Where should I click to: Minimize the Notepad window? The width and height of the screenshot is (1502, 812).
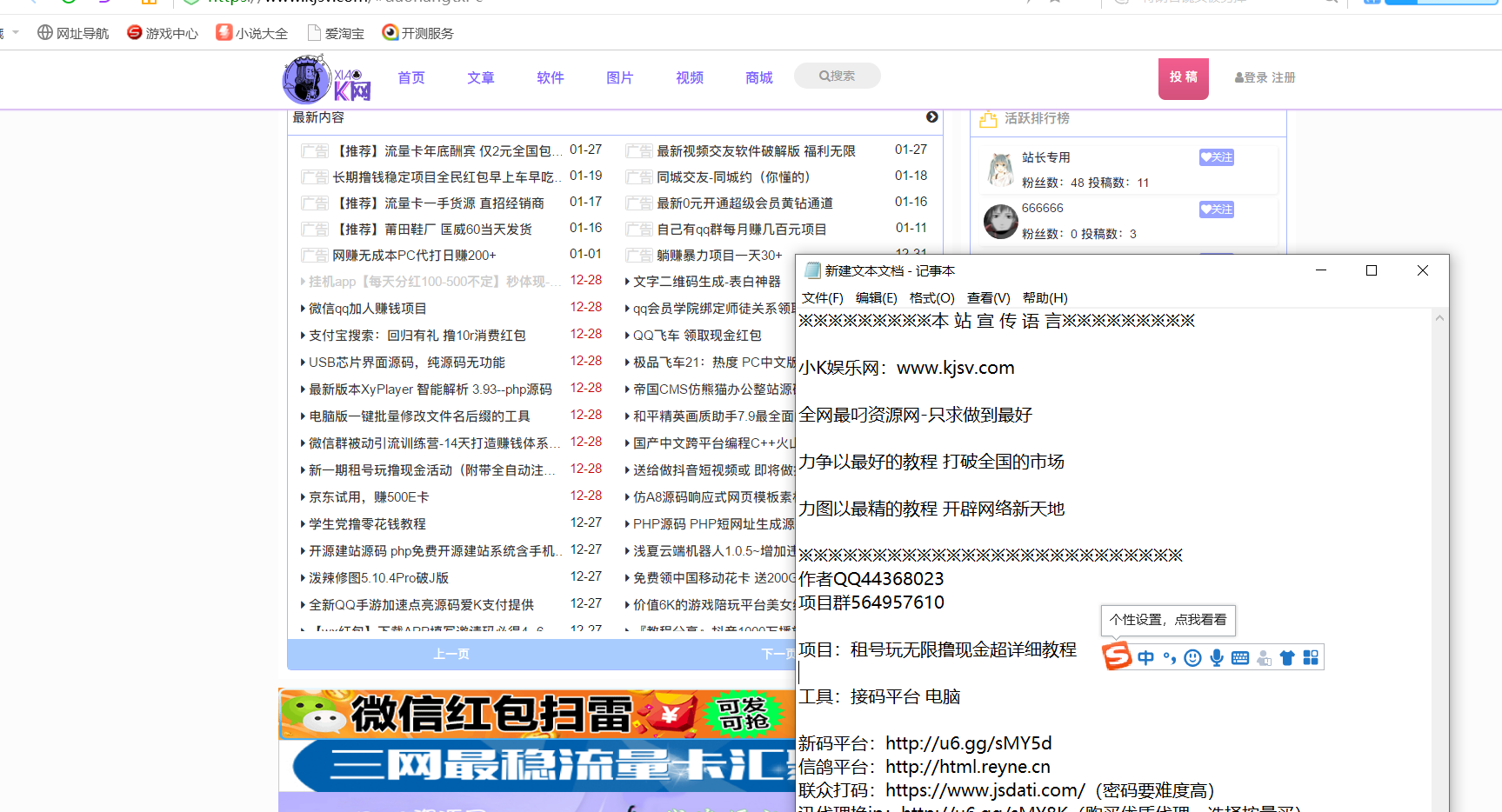point(1321,270)
